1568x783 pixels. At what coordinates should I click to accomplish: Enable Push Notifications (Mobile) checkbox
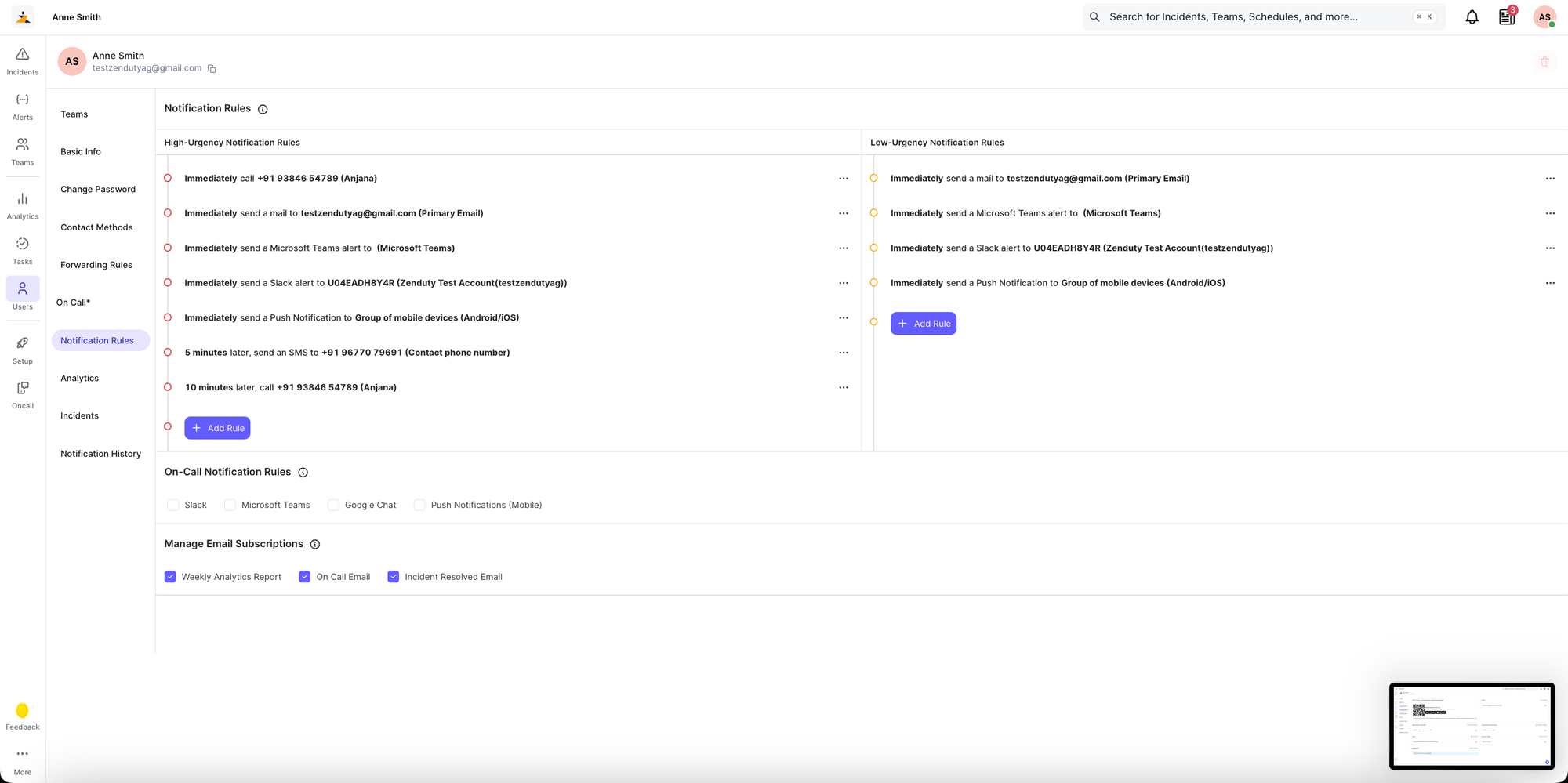tap(419, 505)
